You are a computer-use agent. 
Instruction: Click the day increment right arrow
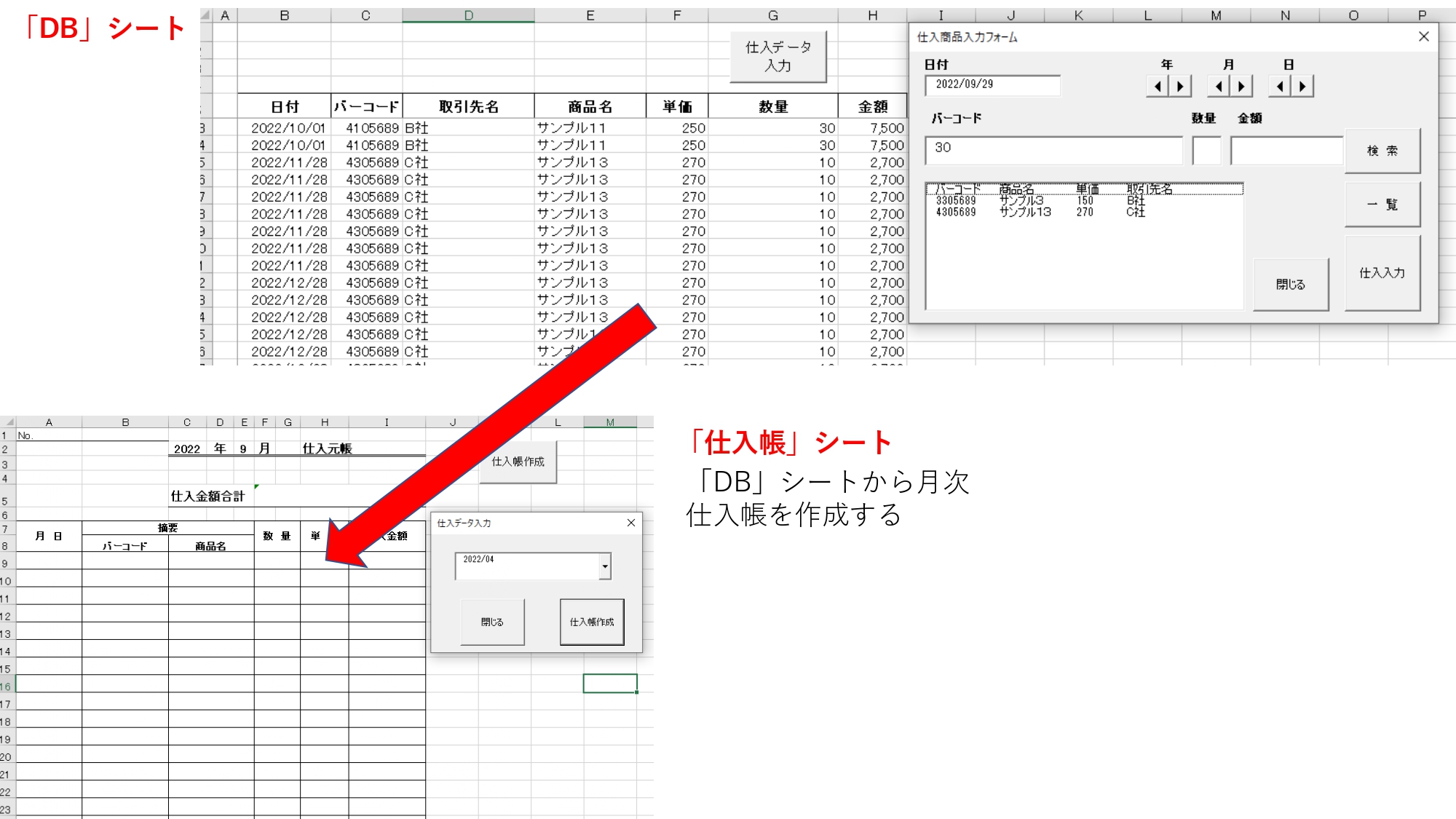click(1302, 87)
